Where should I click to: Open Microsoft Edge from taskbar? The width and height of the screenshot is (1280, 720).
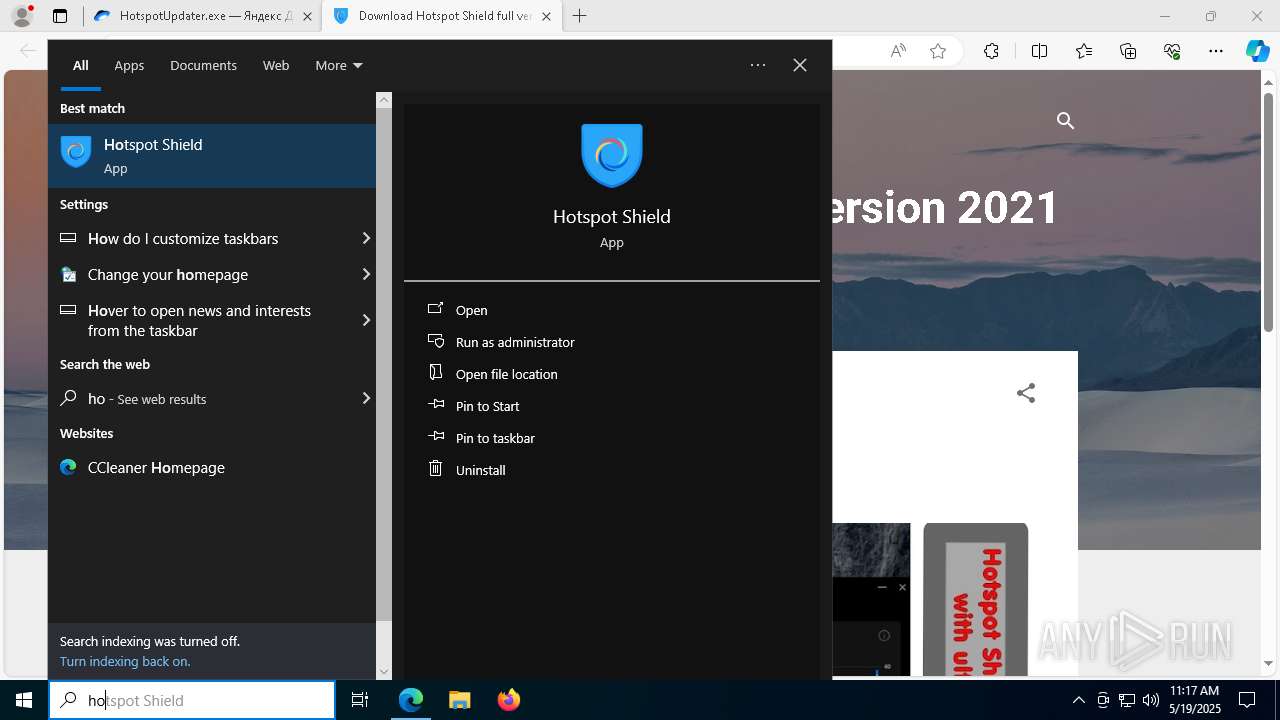[x=411, y=700]
